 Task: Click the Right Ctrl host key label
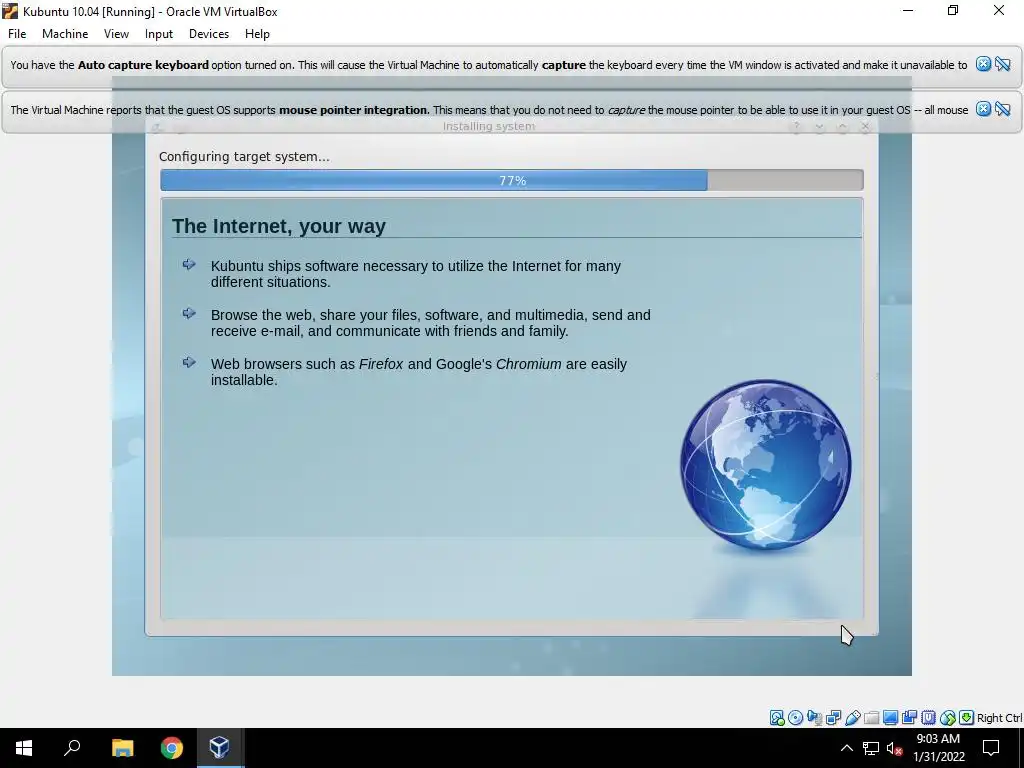(999, 718)
